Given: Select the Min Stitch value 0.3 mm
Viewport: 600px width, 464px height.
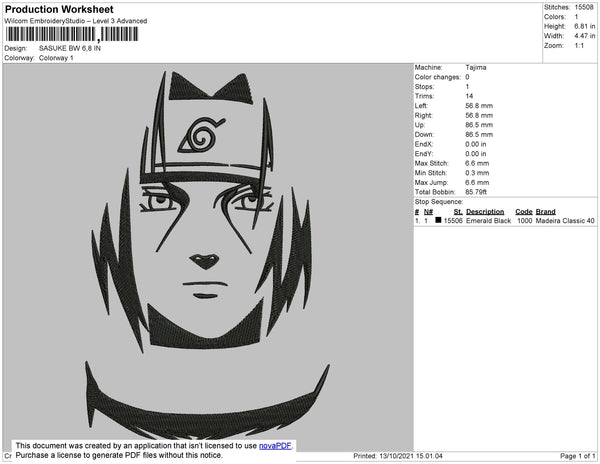Looking at the screenshot, I should coord(477,173).
